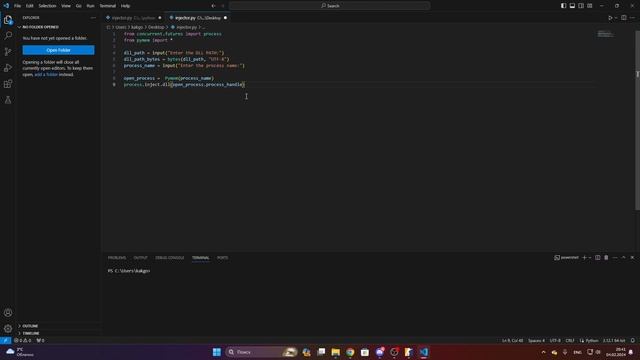Maximize the terminal panel size
Screen dimensions: 640x360
click(x=624, y=258)
